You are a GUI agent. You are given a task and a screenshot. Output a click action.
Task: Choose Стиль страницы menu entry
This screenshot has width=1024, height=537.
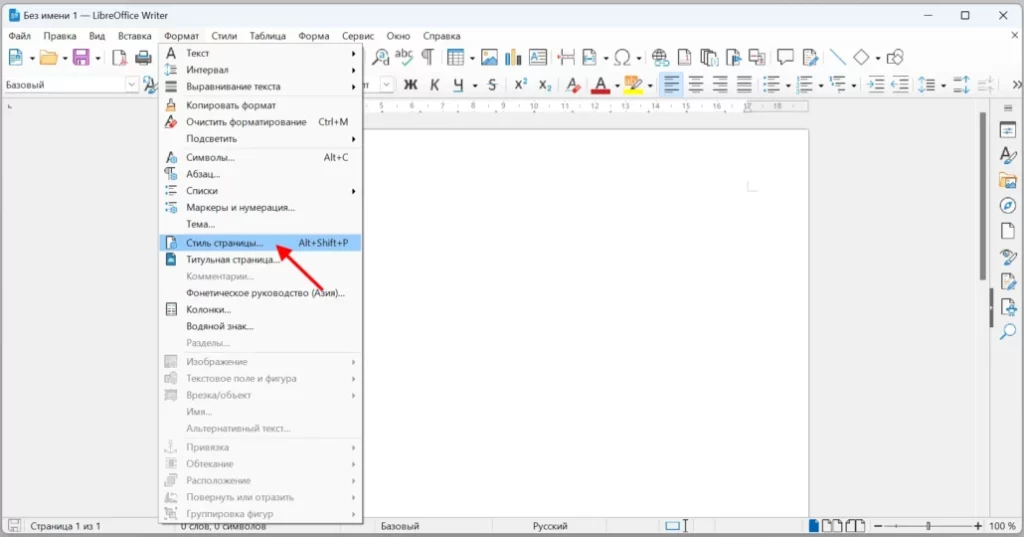[x=261, y=242]
